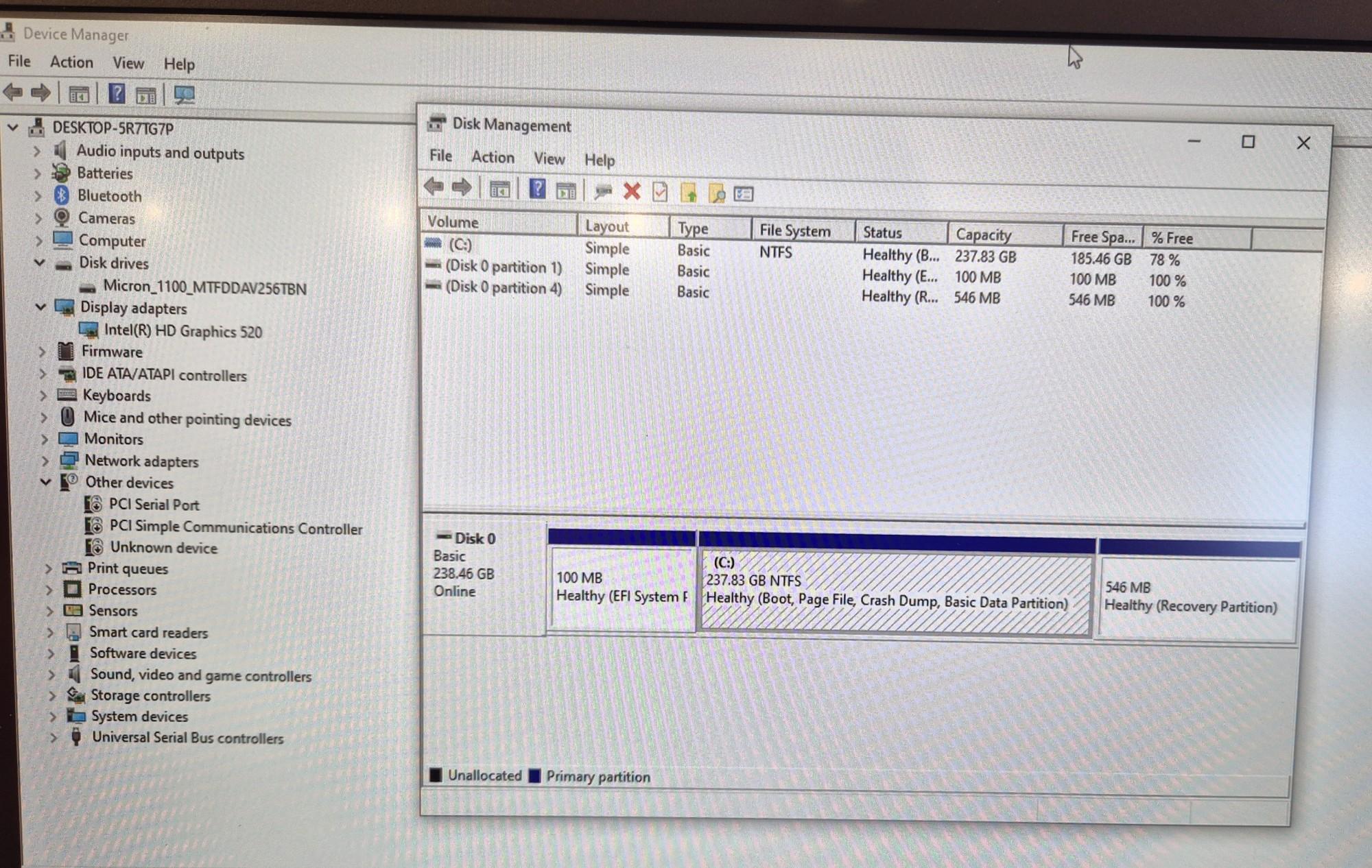Viewport: 1372px width, 868px height.
Task: Open View menu in Device Manager
Action: click(128, 63)
